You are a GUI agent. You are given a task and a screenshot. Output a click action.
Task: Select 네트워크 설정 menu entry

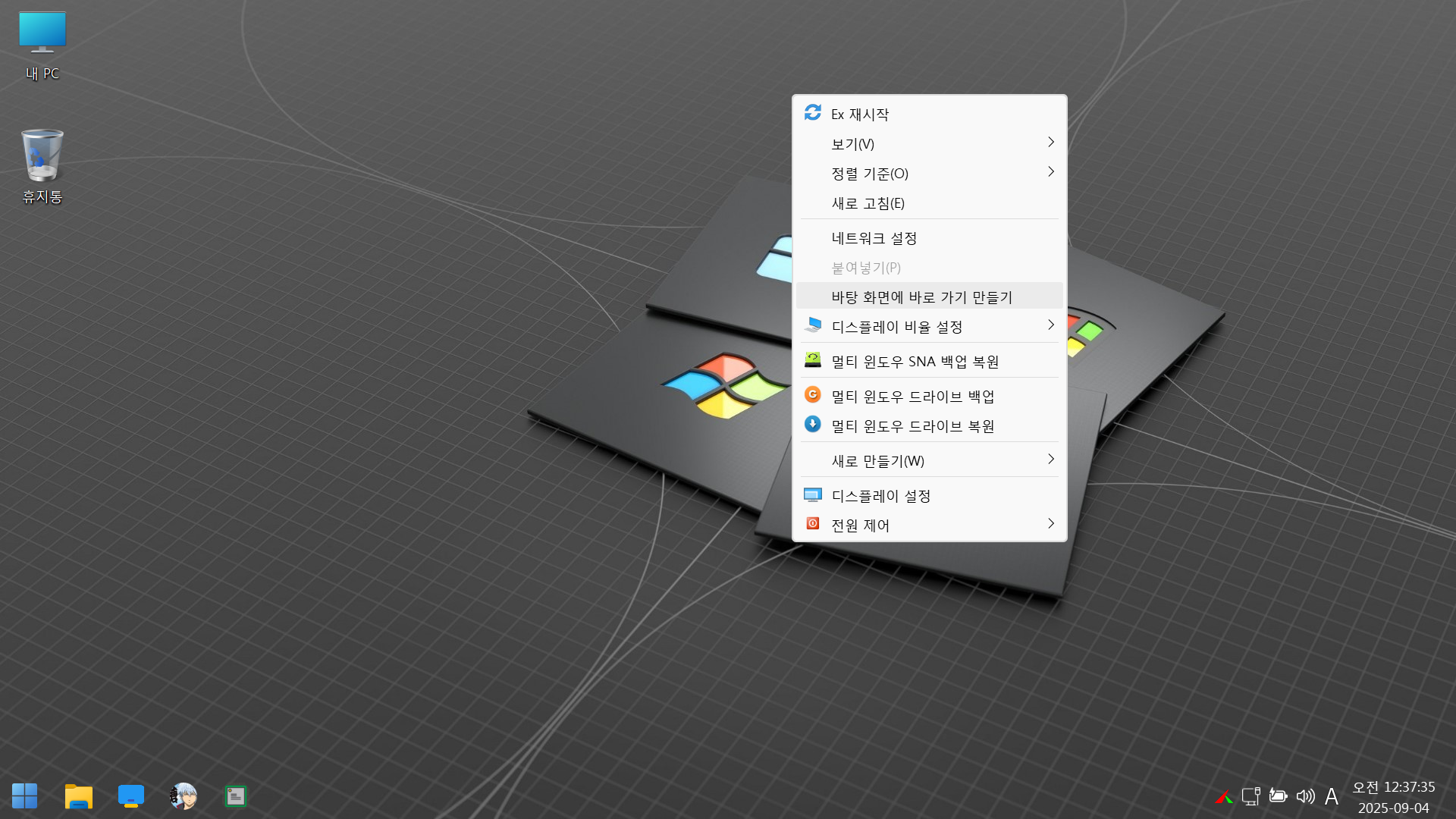[x=874, y=238]
